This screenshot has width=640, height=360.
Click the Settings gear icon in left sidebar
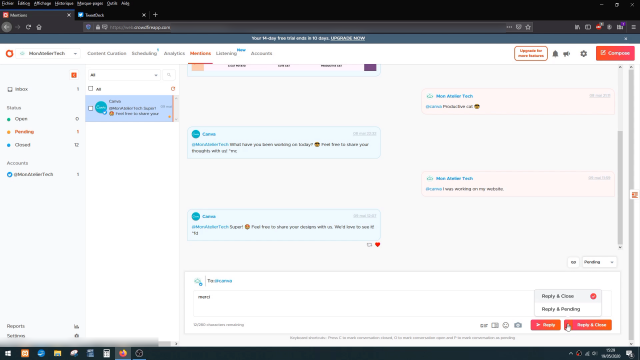tap(76, 336)
